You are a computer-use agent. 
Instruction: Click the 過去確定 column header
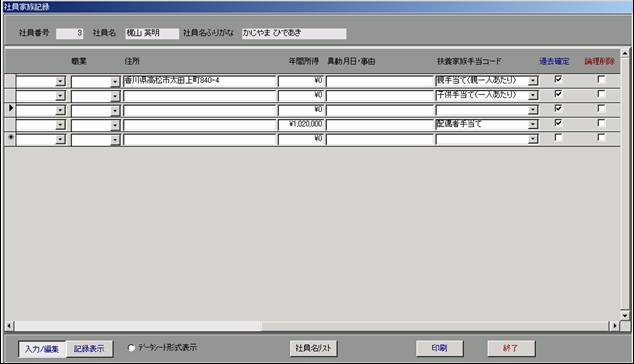click(554, 61)
